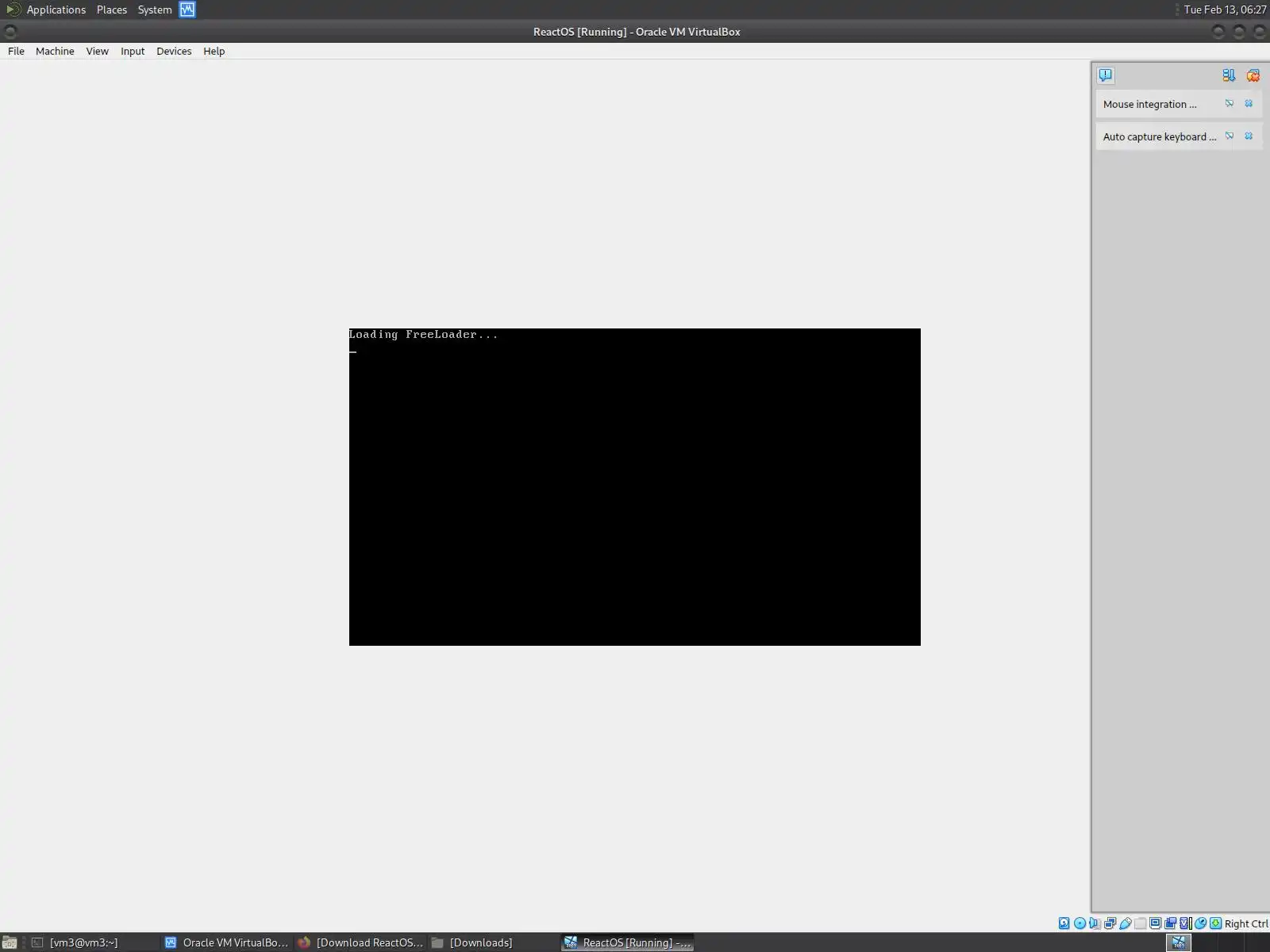
Task: Click the Right Ctrl host key label
Action: 1246,923
